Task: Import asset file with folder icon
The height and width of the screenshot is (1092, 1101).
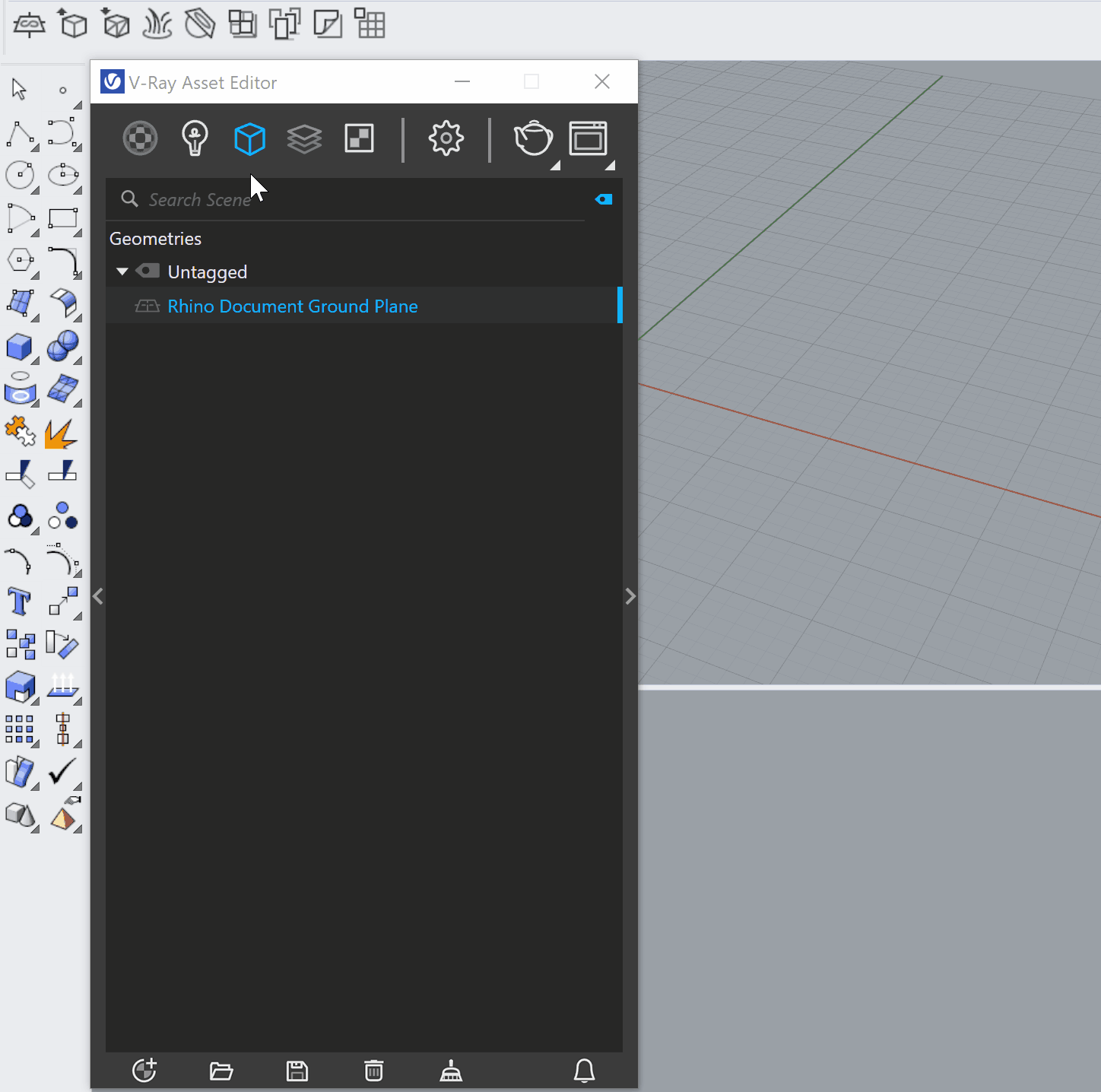Action: click(221, 1071)
